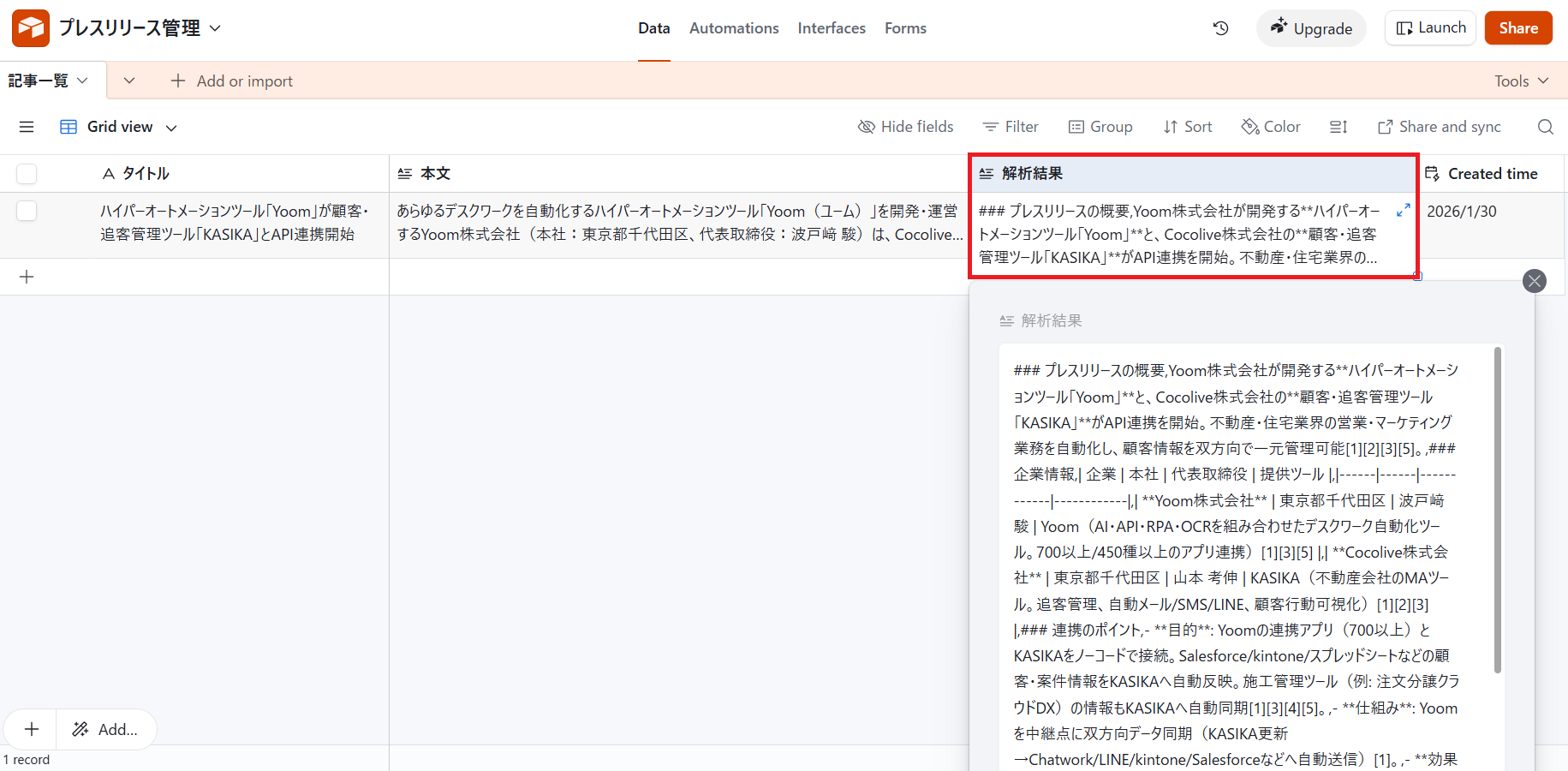This screenshot has height=771, width=1568.
Task: Open the sidebar hamburger menu
Action: point(27,127)
